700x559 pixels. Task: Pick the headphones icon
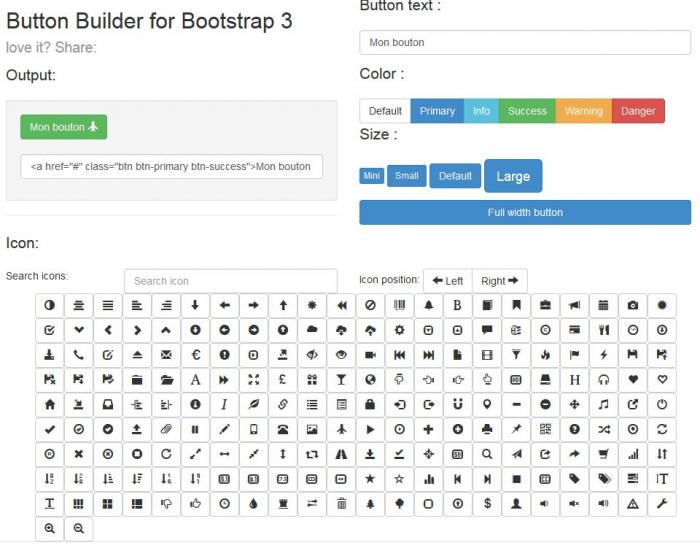pos(604,380)
